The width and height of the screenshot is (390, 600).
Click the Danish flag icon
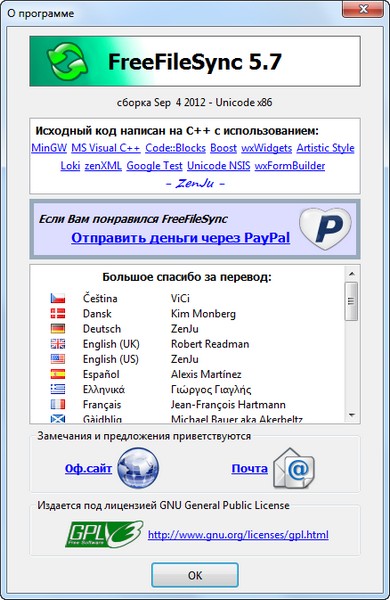(x=58, y=313)
